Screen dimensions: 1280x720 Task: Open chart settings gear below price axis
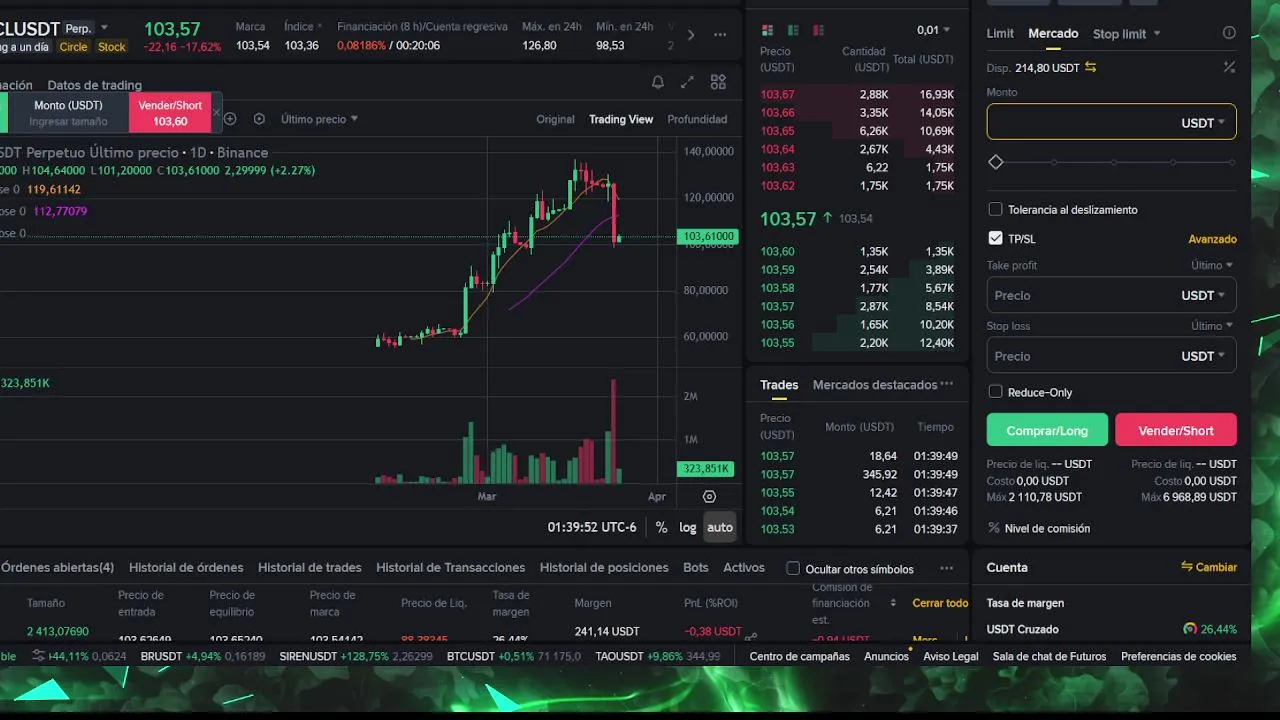point(709,496)
